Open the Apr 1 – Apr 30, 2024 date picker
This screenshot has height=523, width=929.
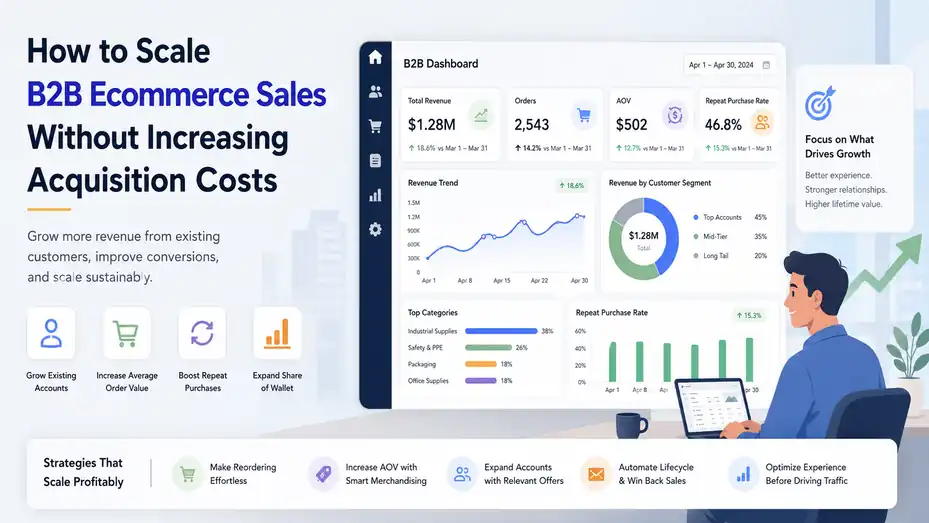click(729, 65)
